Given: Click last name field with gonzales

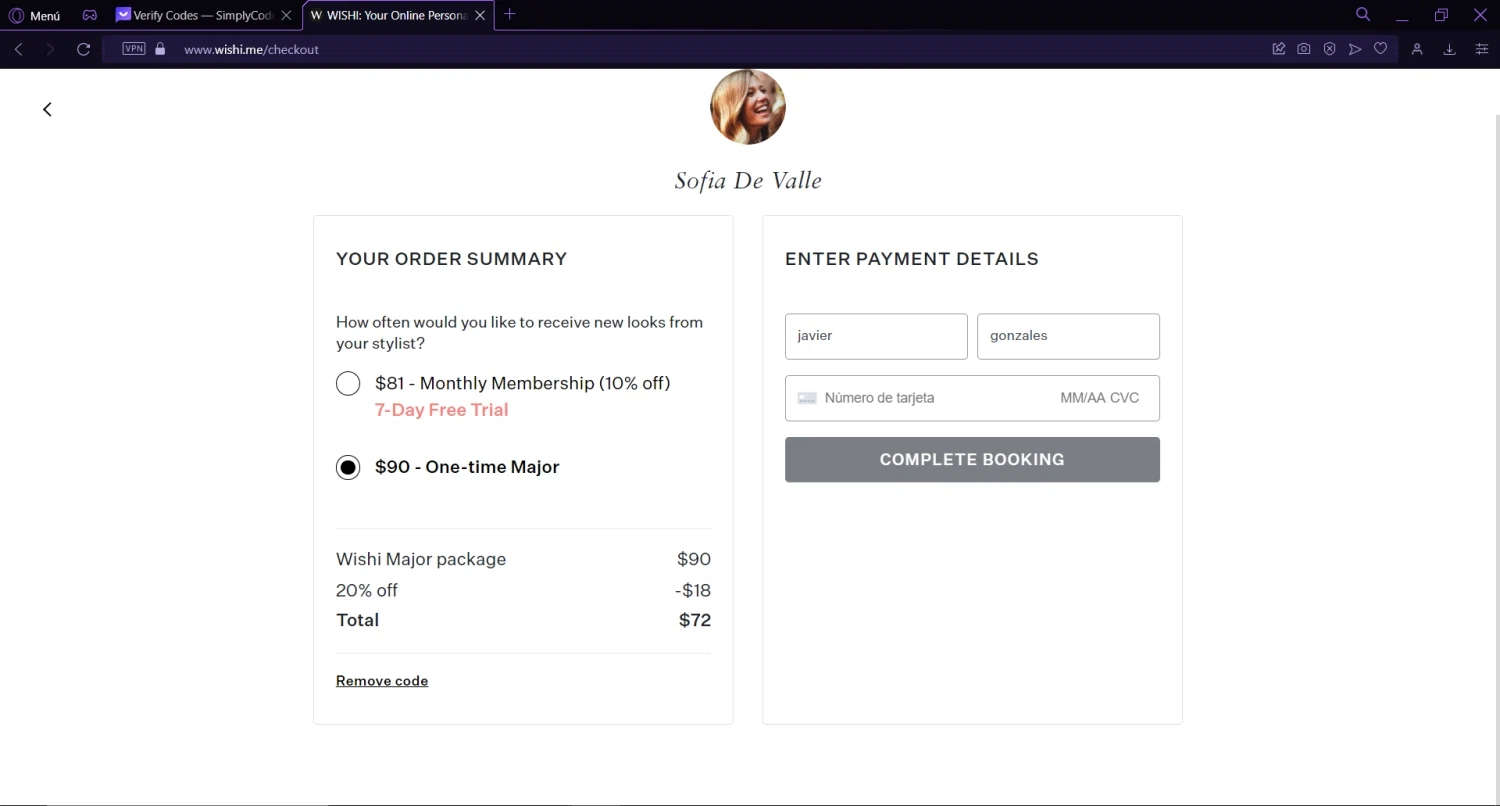Looking at the screenshot, I should [x=1068, y=336].
